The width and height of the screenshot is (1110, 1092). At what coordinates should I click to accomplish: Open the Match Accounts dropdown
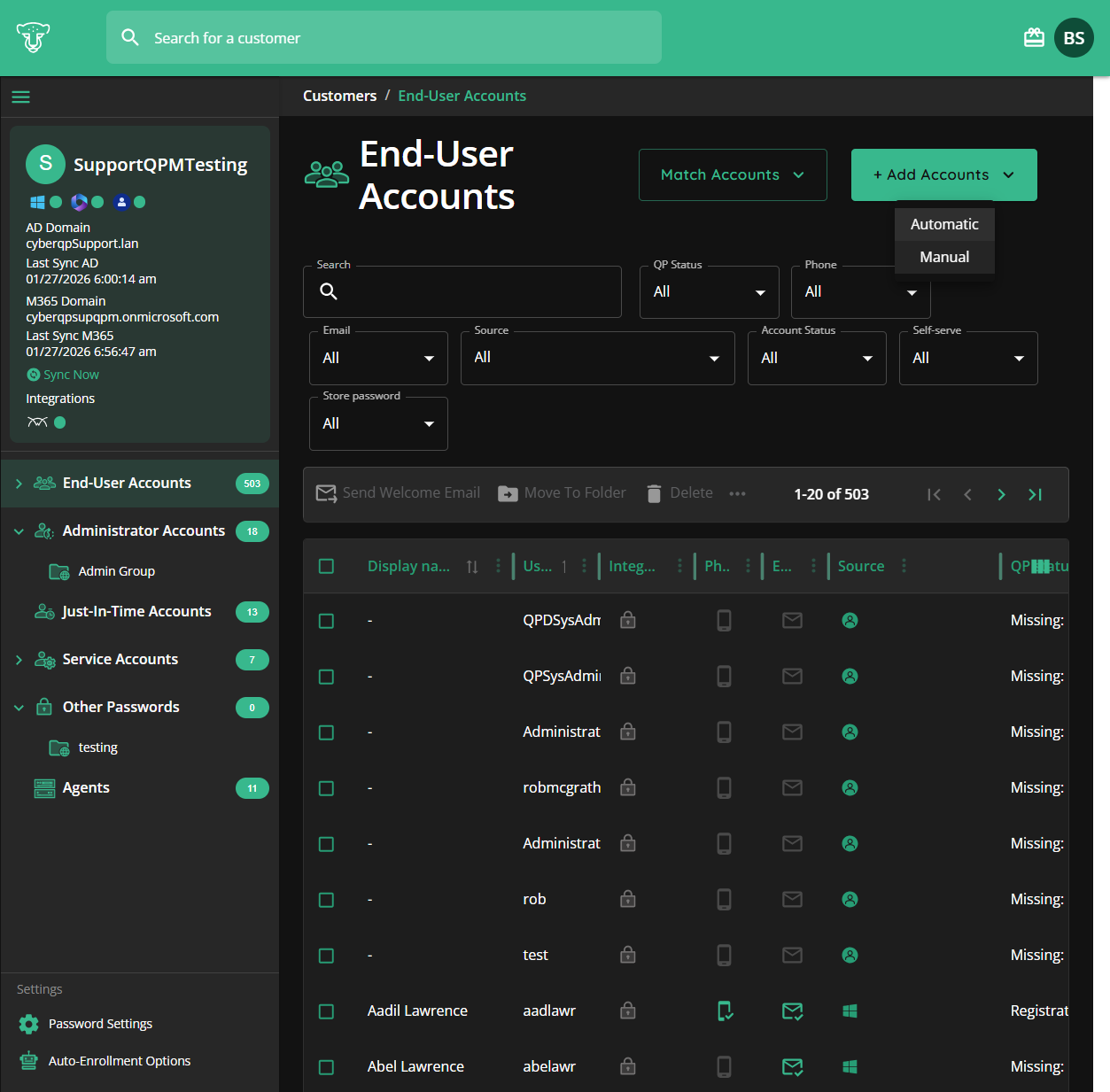point(733,174)
